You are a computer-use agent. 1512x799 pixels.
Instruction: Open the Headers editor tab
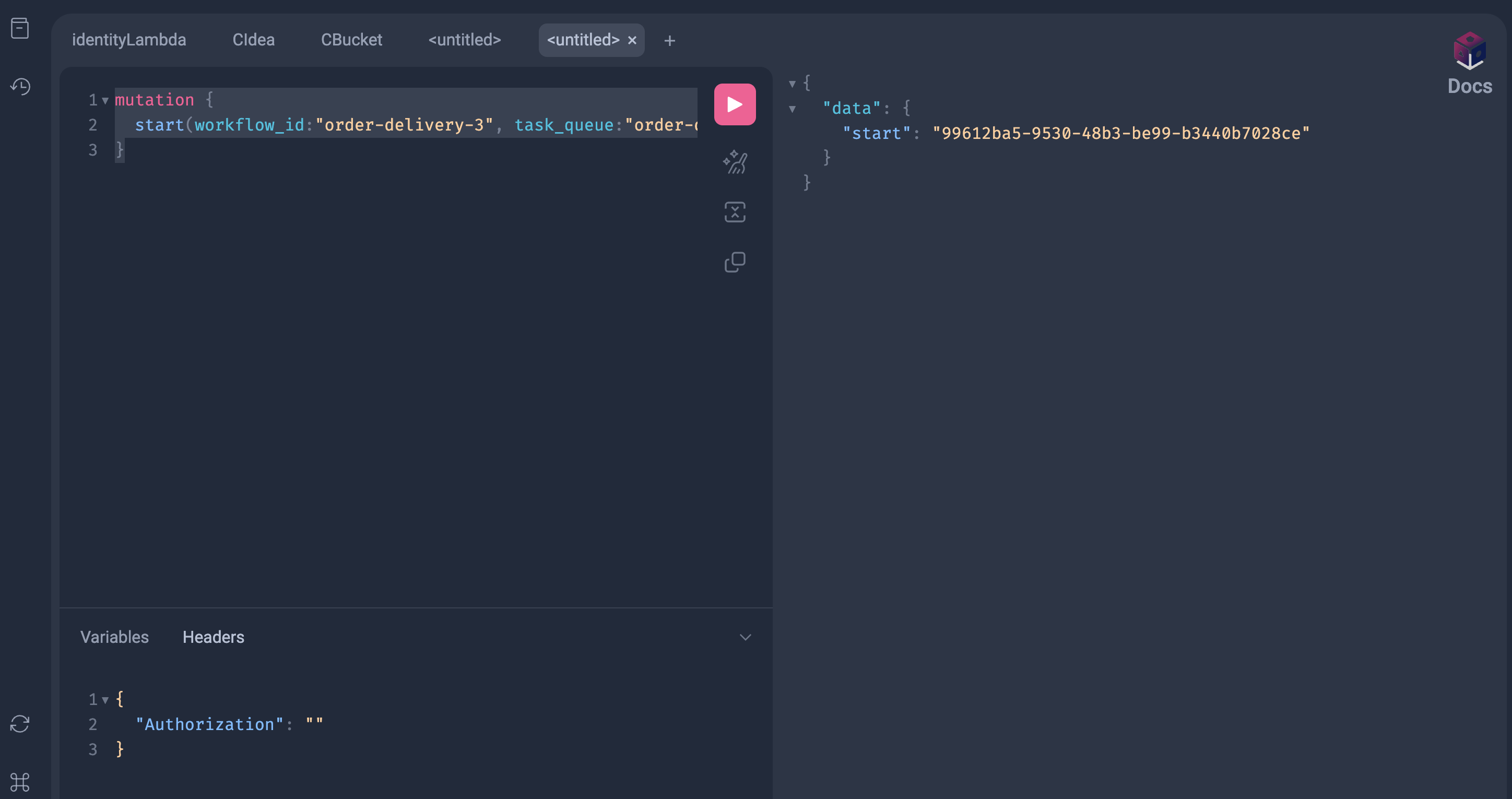[x=213, y=637]
